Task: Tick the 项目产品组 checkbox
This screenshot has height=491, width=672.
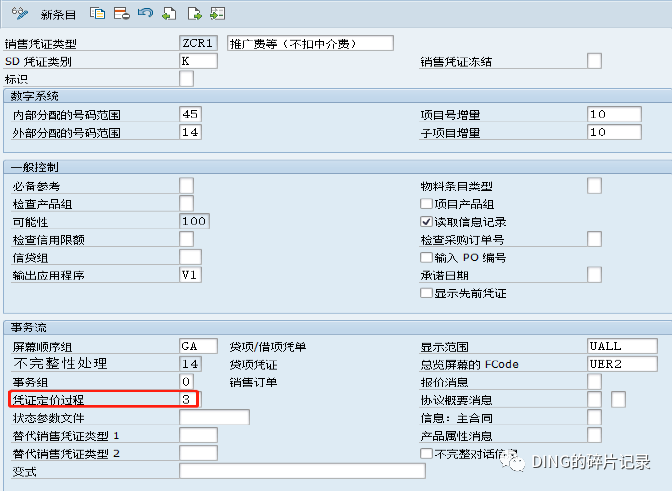Action: pyautogui.click(x=426, y=204)
